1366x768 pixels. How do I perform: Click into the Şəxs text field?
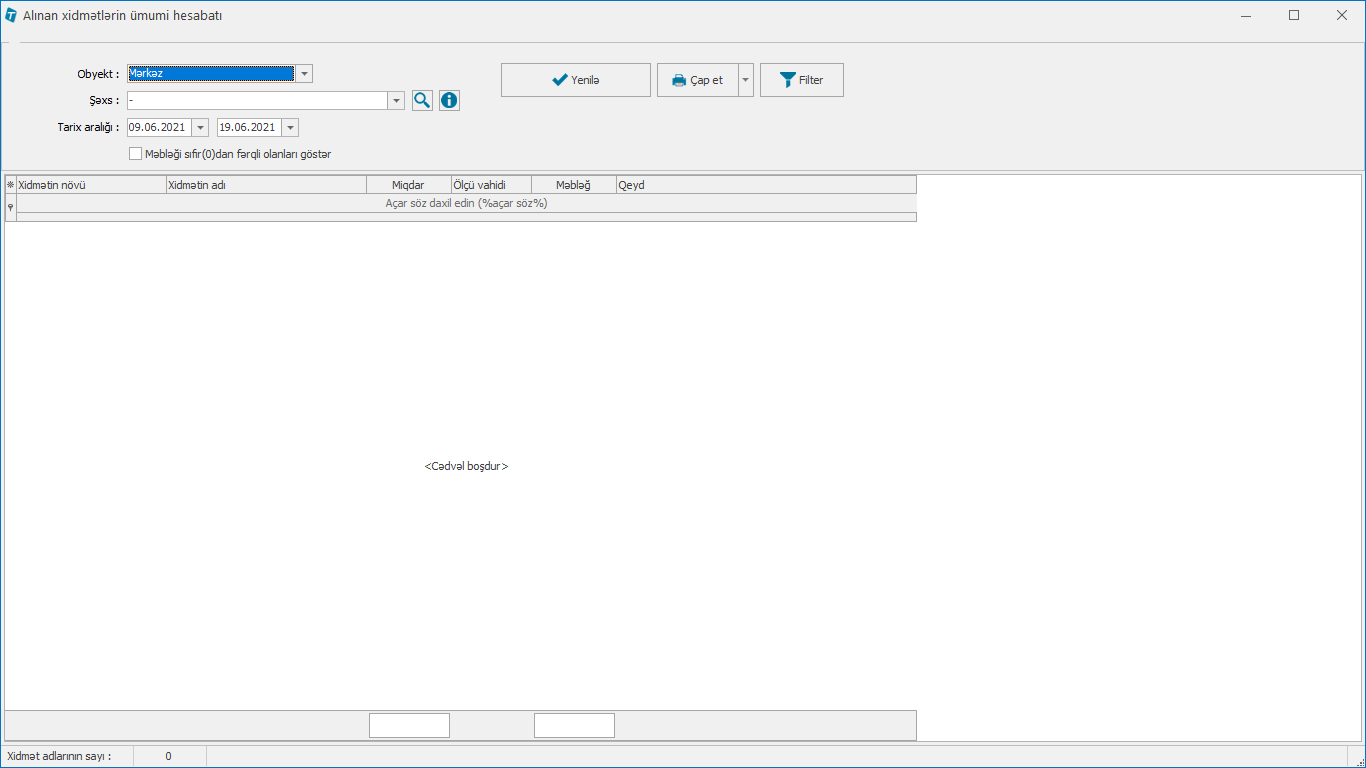(256, 101)
